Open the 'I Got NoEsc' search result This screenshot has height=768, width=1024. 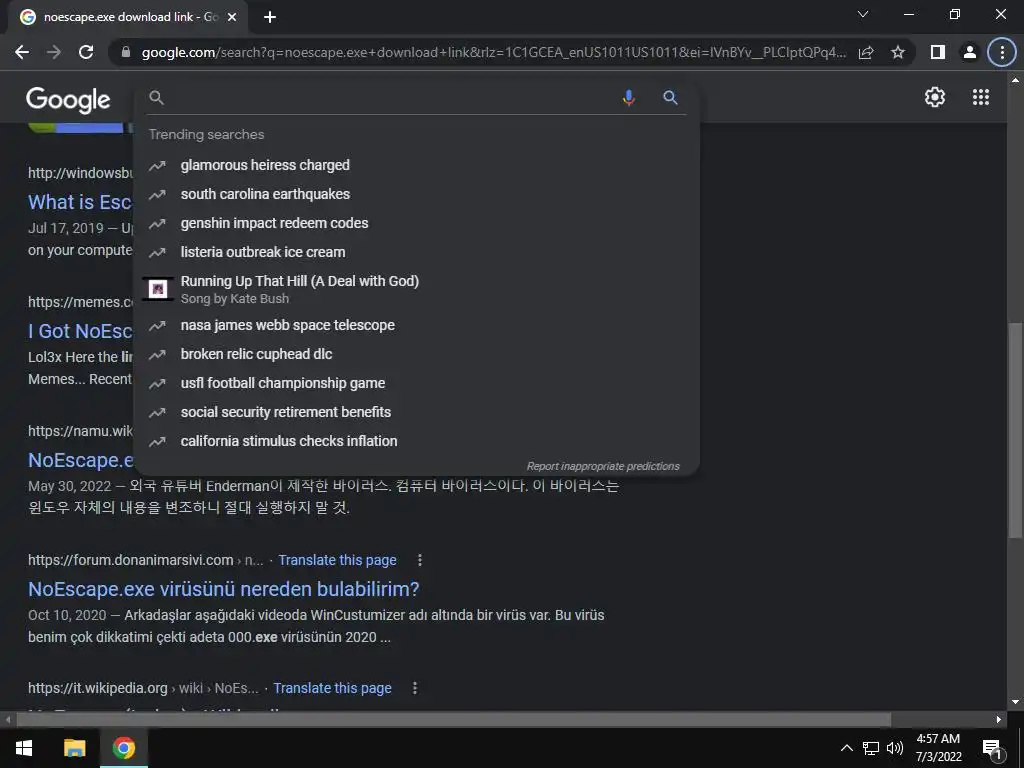(x=80, y=331)
